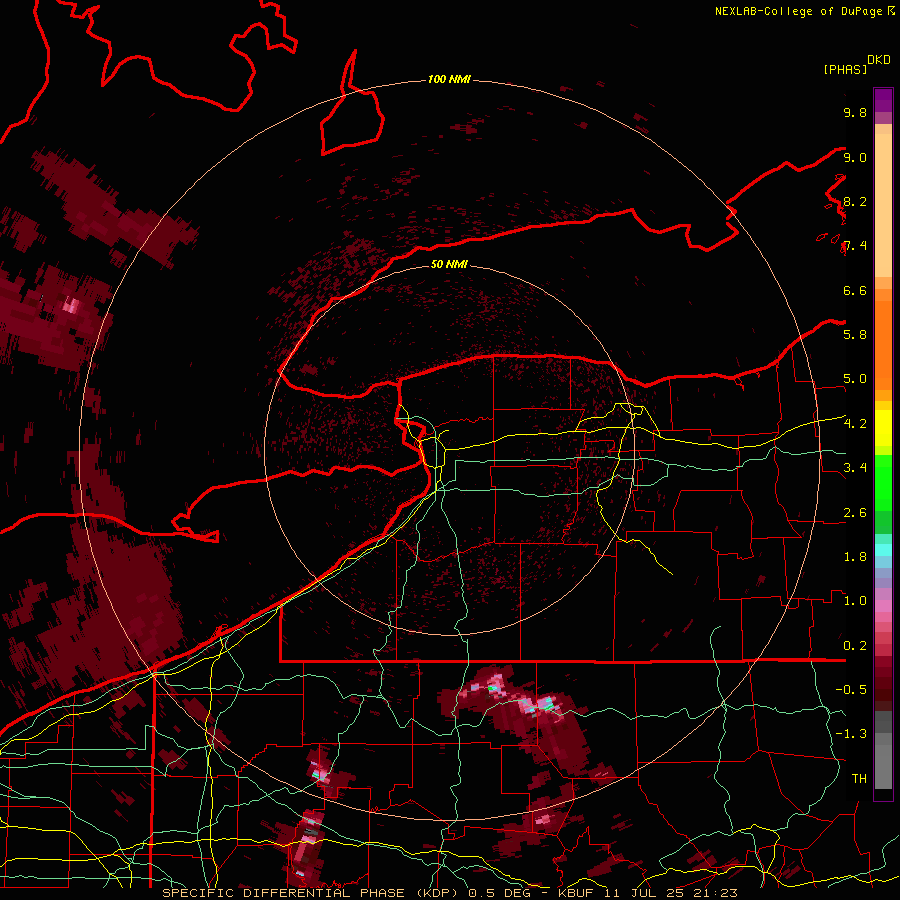
Task: Pick the dark orange segment of color bar
Action: [883, 344]
